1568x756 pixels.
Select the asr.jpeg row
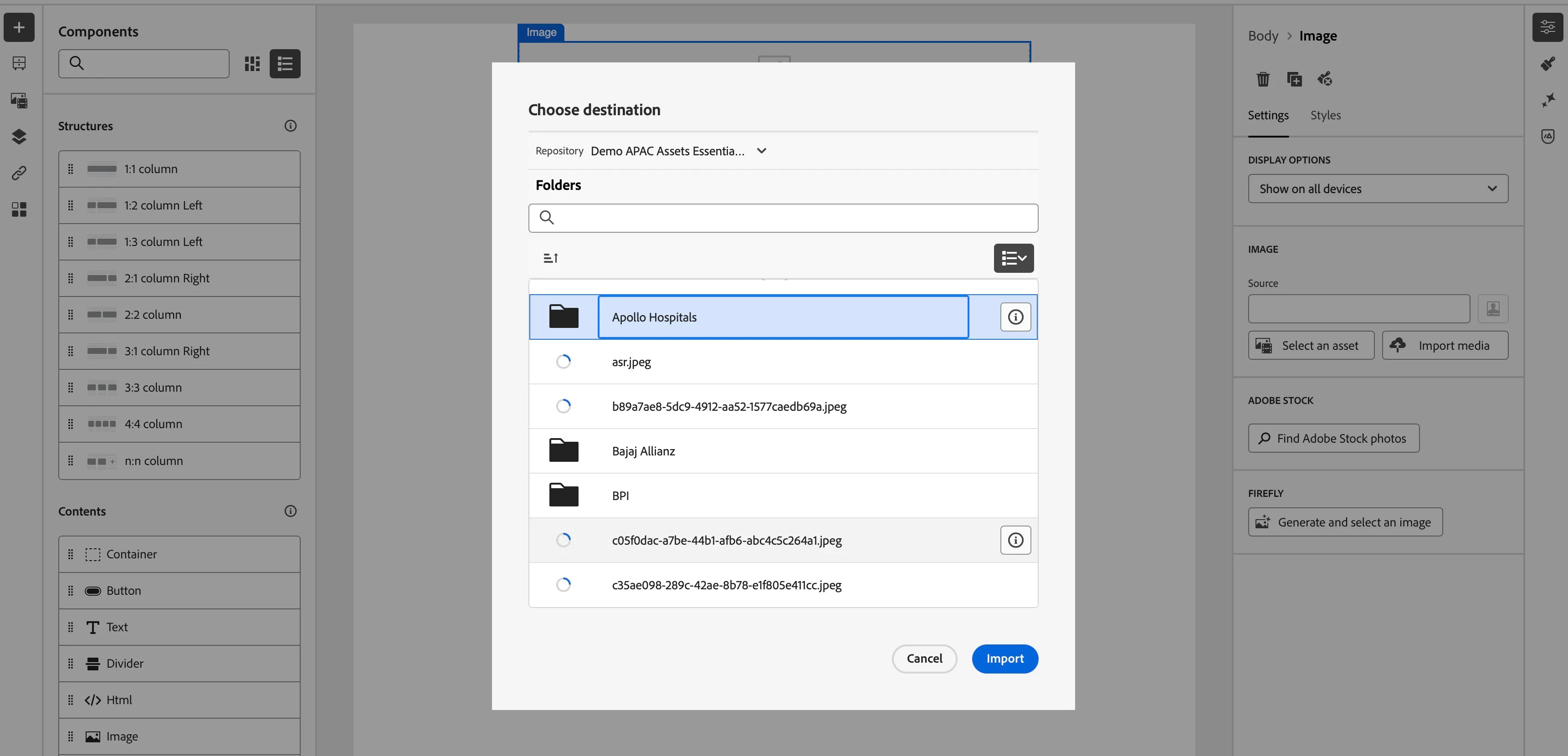784,362
